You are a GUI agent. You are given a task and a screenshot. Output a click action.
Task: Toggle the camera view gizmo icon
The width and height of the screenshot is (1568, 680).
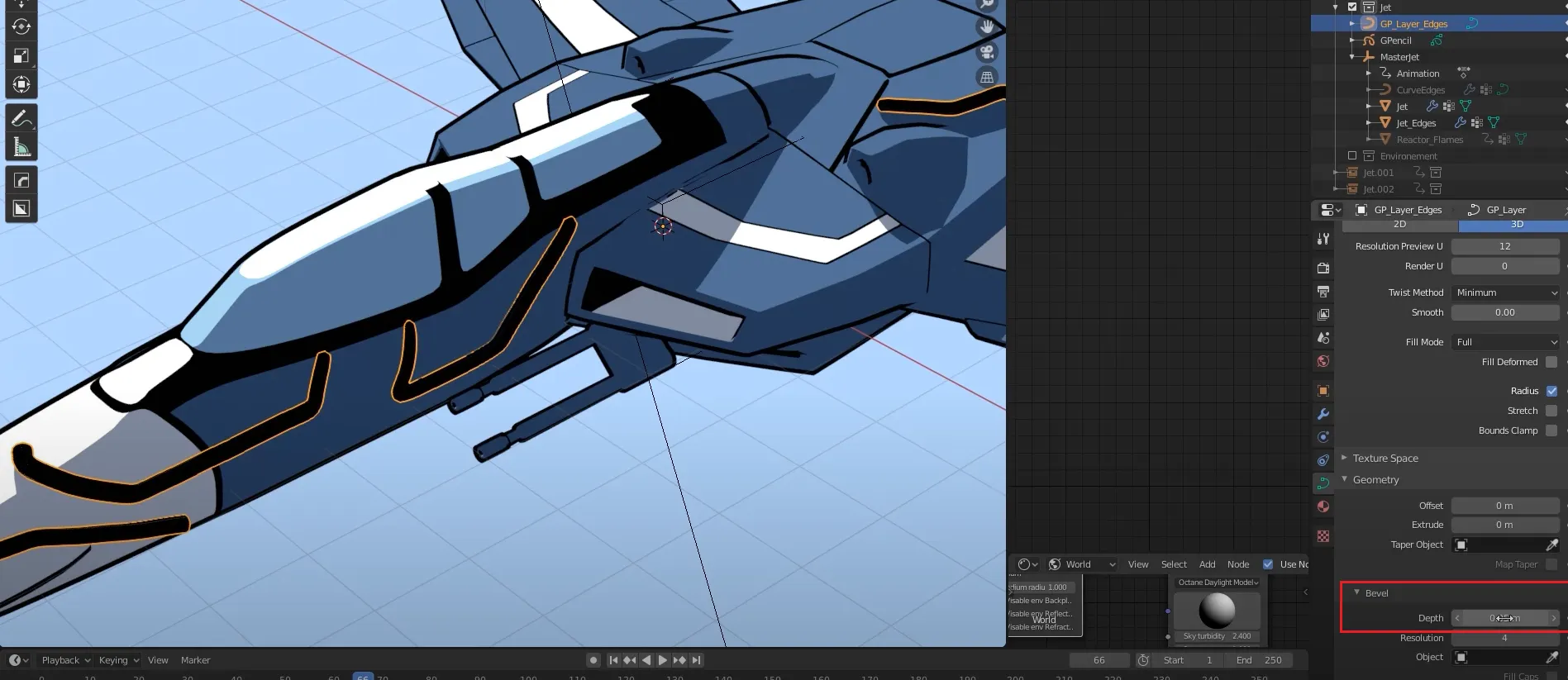pos(986,52)
